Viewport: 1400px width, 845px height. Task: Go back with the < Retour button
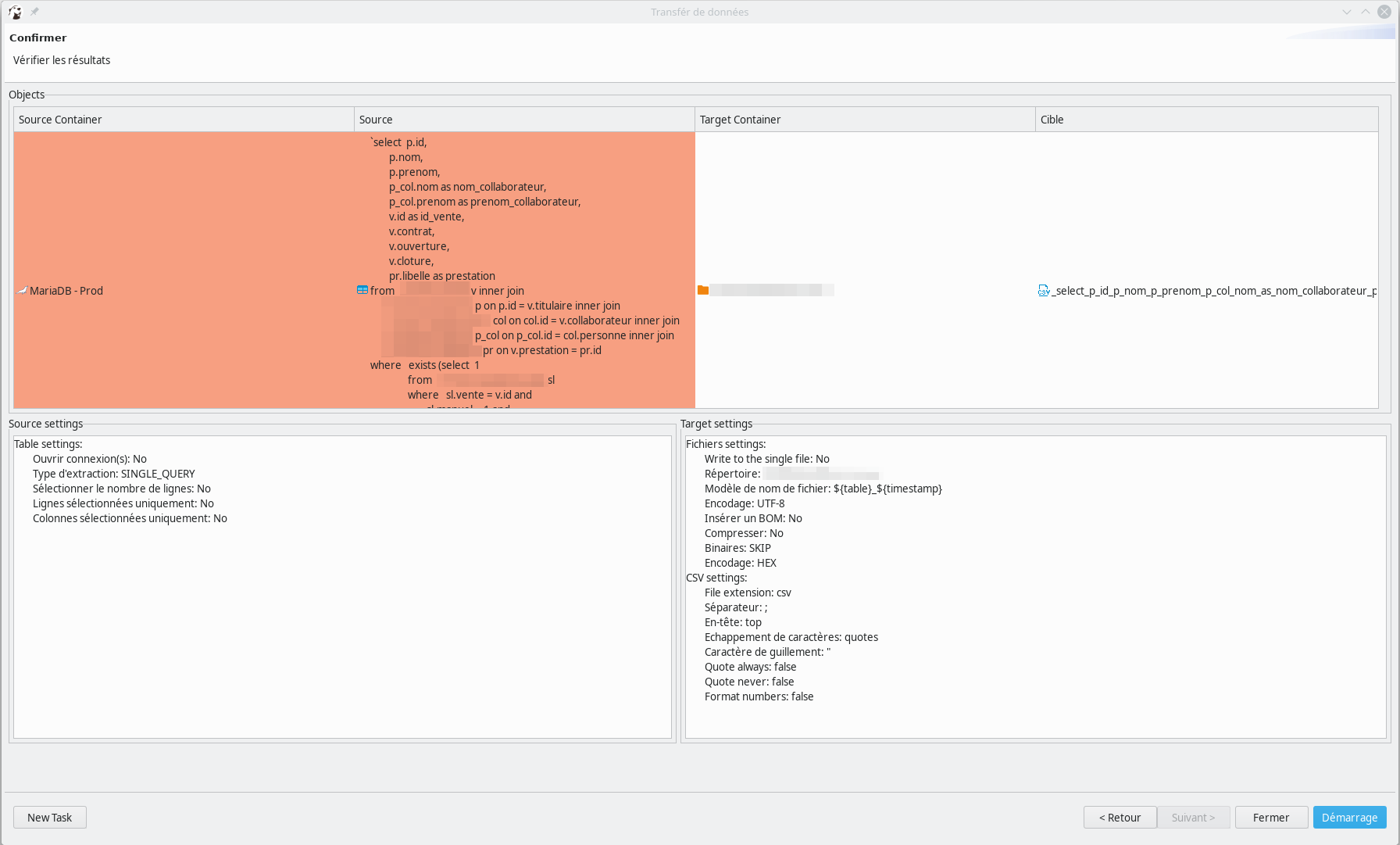1120,818
